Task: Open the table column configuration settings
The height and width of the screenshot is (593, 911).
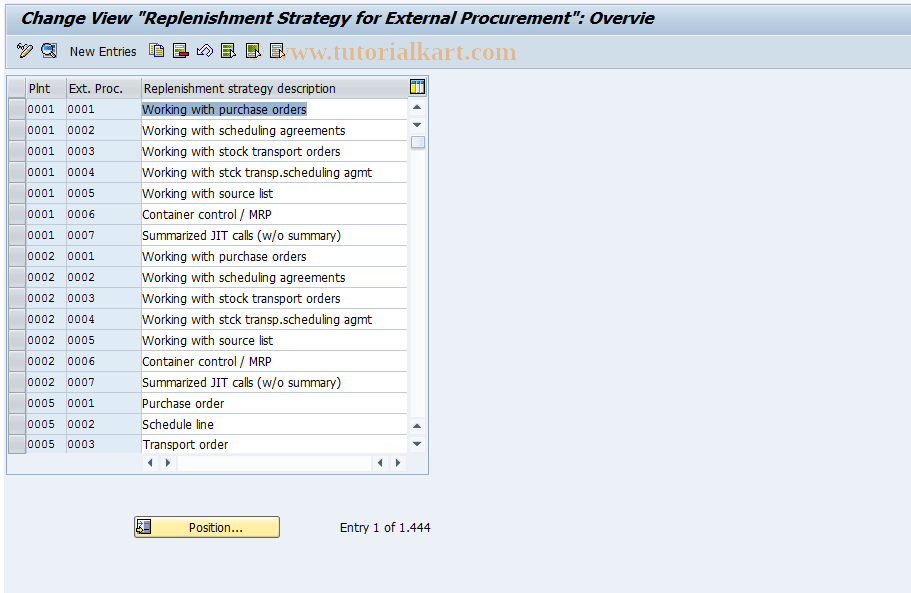Action: 417,87
